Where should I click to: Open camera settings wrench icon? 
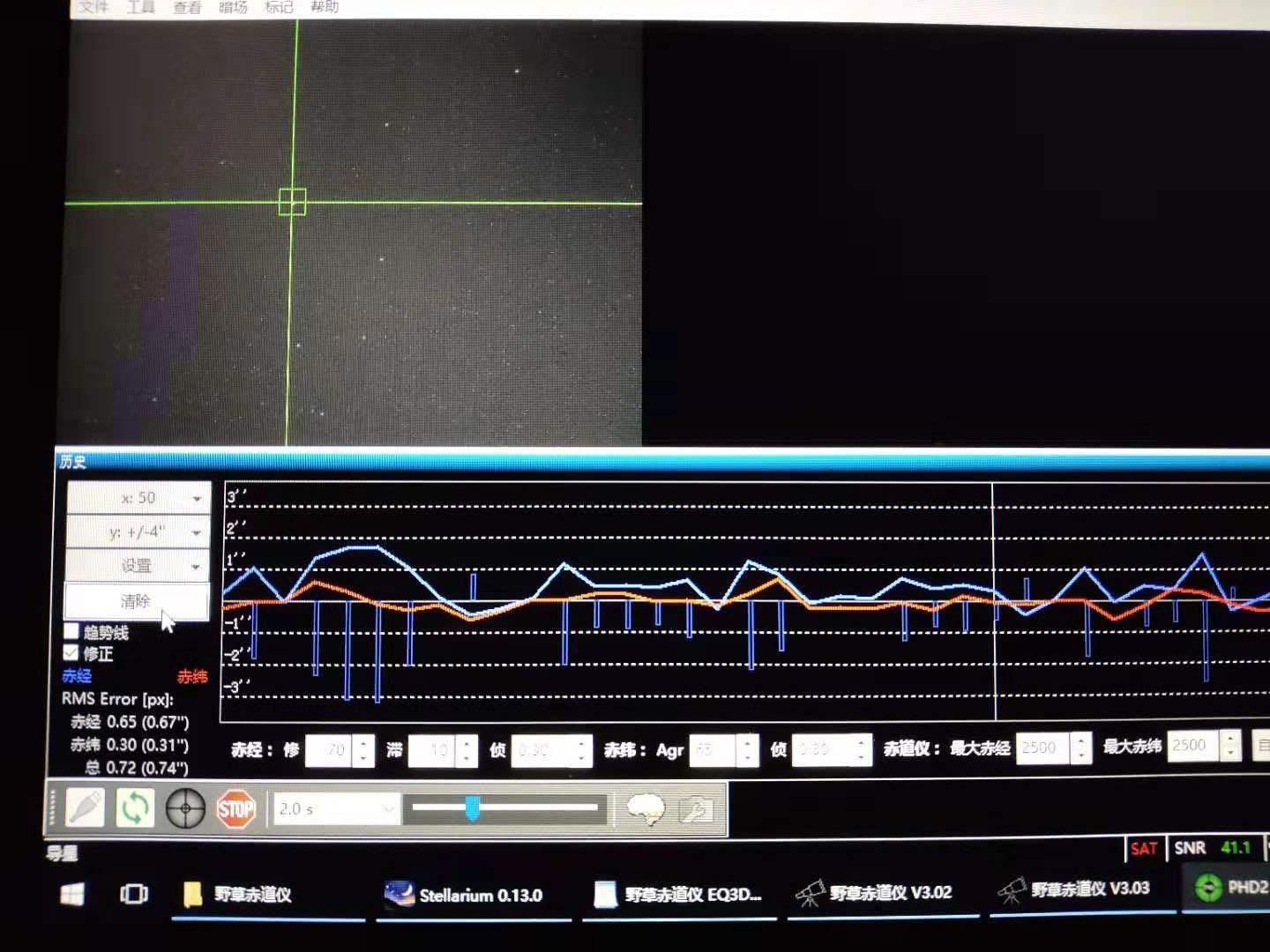695,808
